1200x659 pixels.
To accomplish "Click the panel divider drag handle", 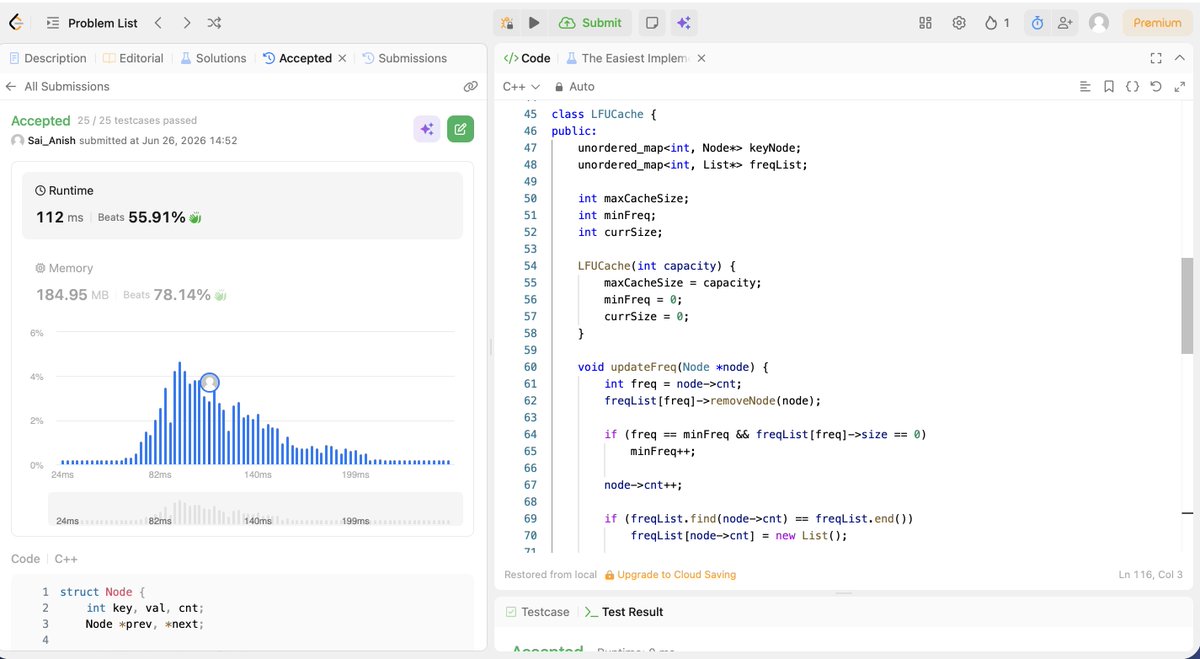I will 490,347.
